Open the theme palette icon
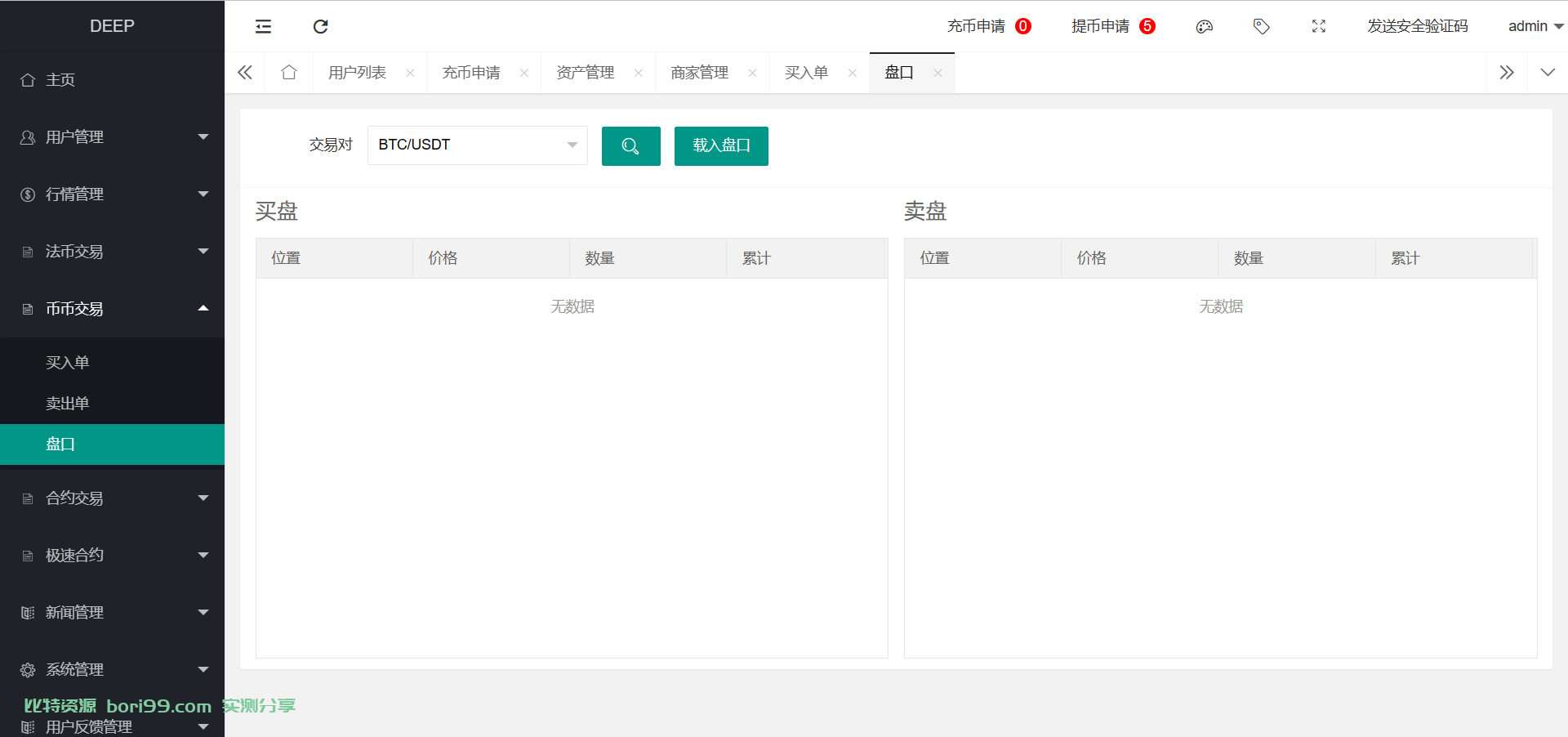The image size is (1568, 737). [x=1204, y=26]
